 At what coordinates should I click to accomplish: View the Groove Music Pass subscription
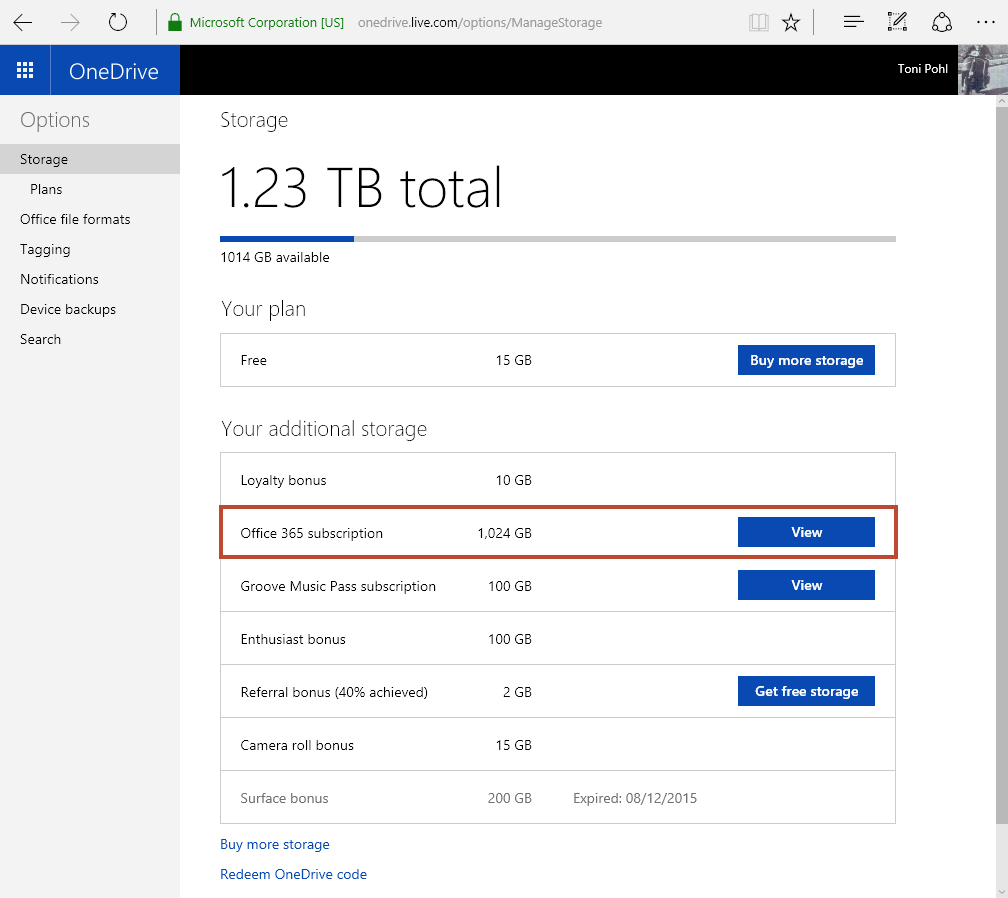806,585
